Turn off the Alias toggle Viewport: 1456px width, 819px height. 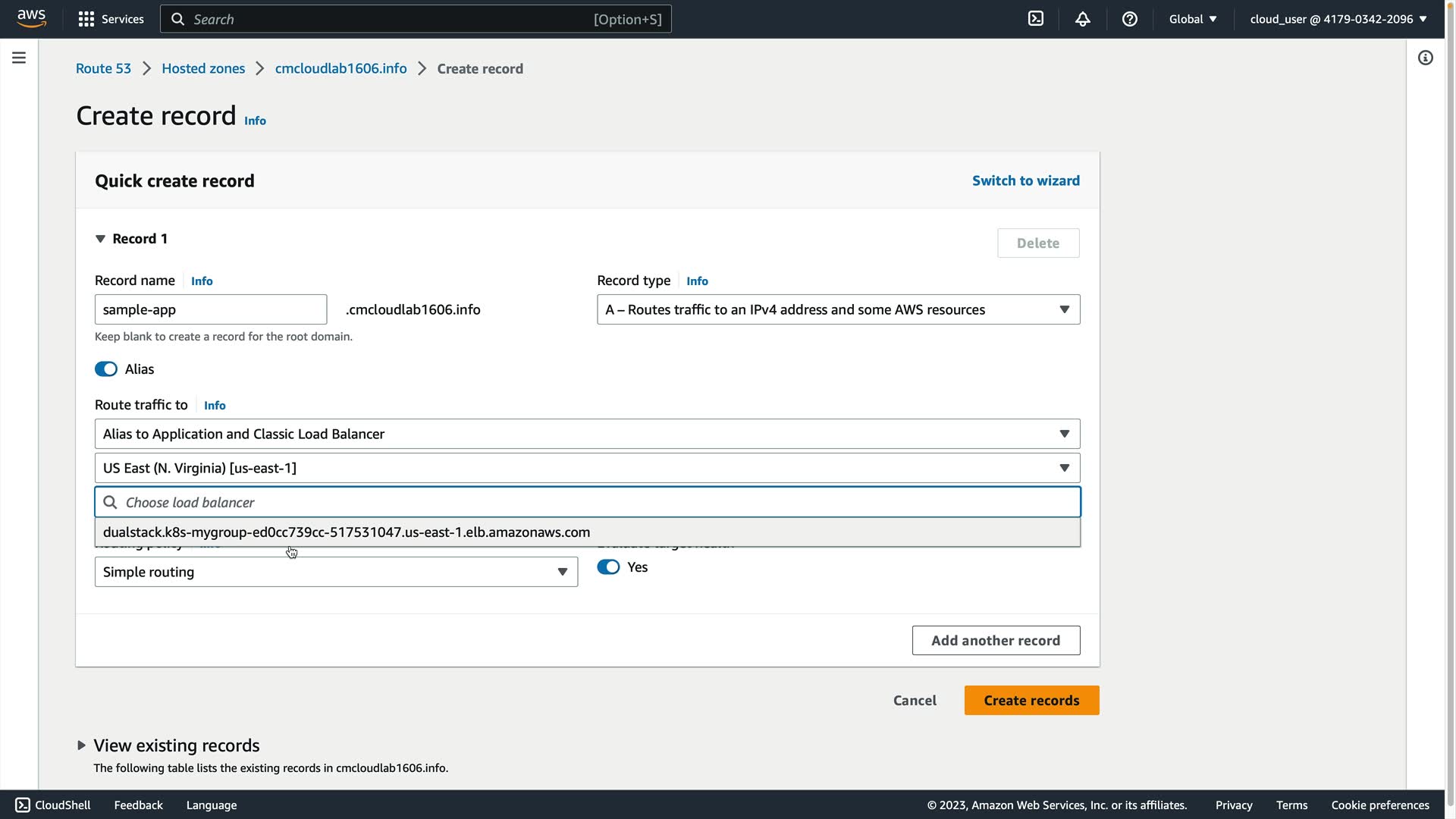pos(106,369)
